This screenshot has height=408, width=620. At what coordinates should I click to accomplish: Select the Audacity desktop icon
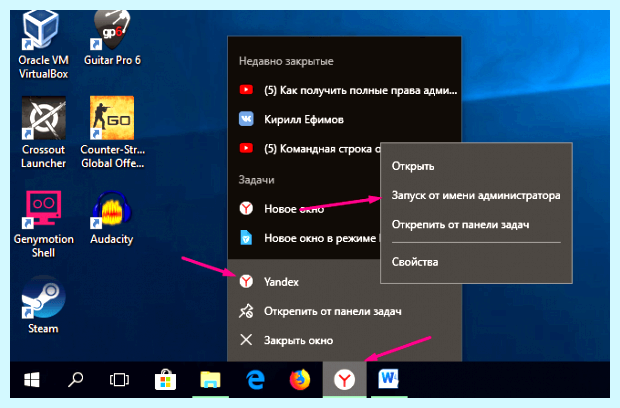[x=112, y=218]
